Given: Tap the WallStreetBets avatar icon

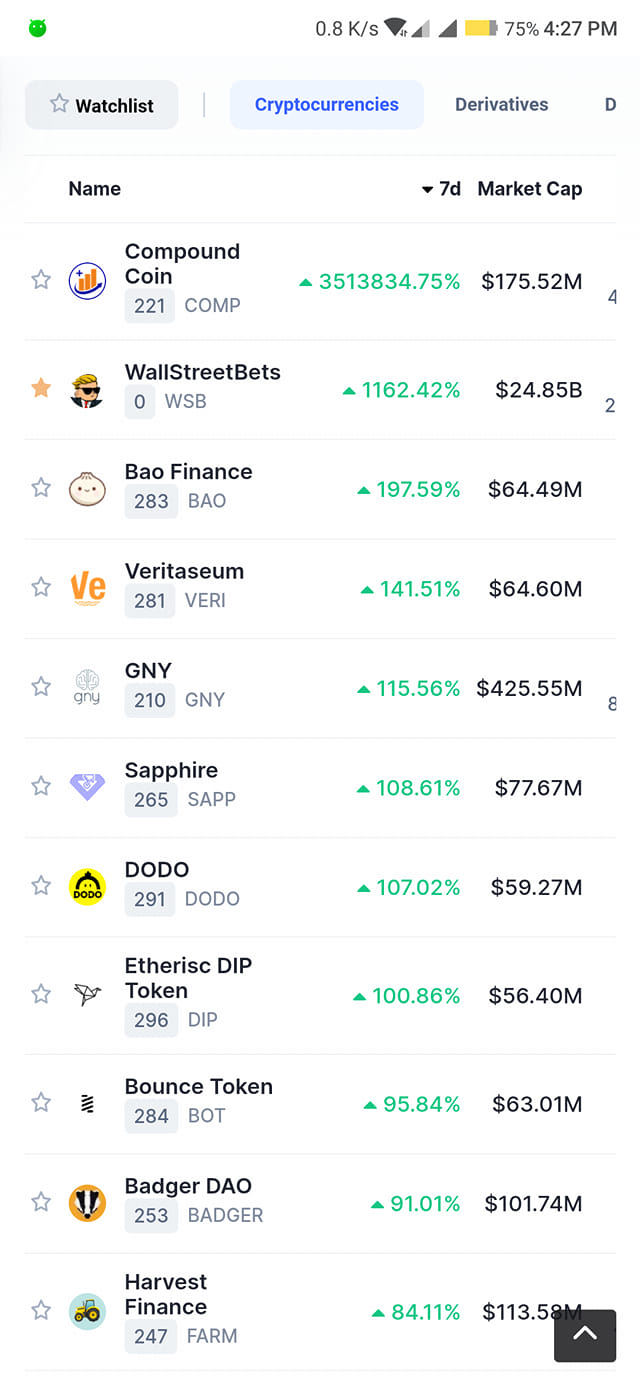Looking at the screenshot, I should [x=87, y=388].
